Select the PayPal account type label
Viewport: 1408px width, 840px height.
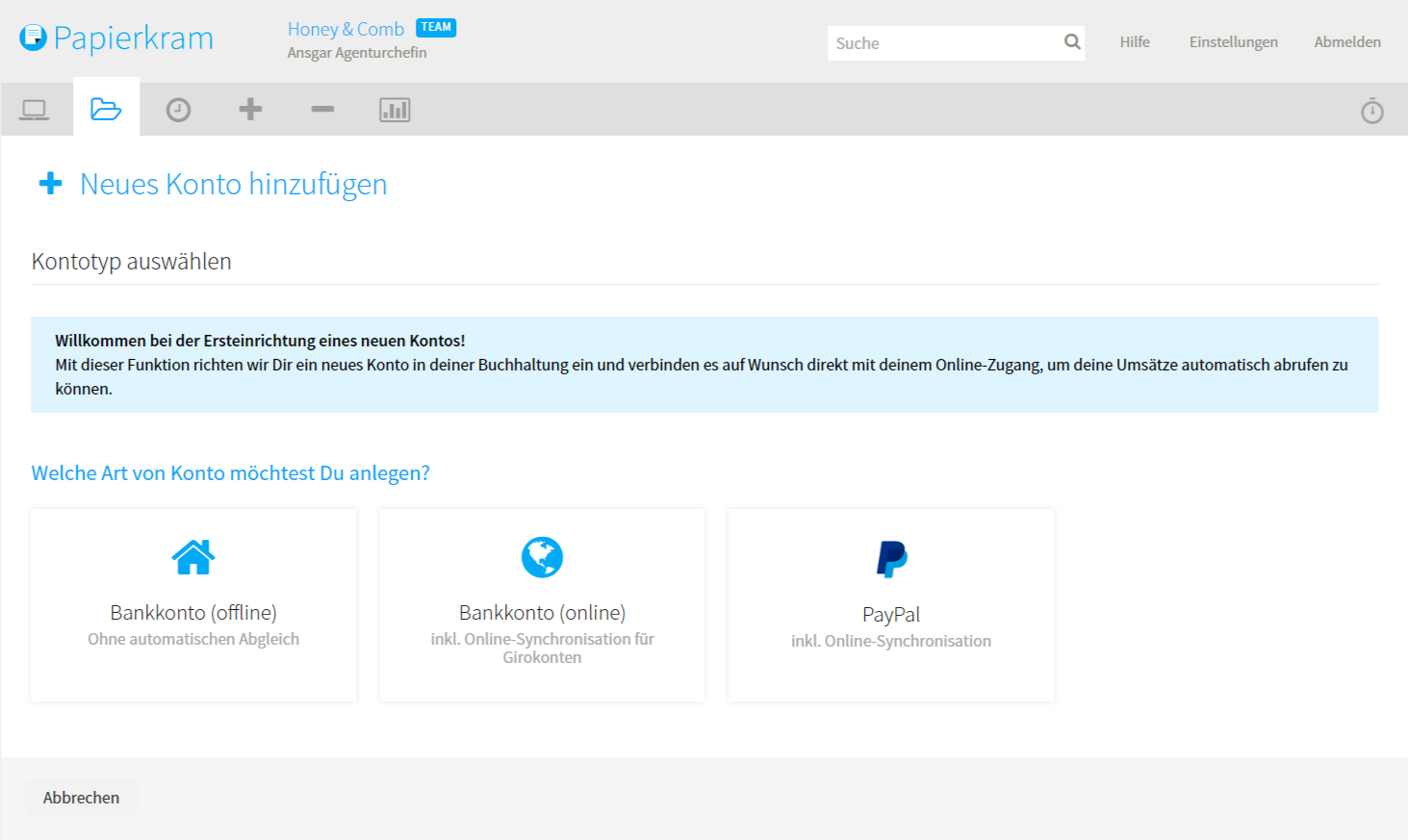tap(891, 615)
